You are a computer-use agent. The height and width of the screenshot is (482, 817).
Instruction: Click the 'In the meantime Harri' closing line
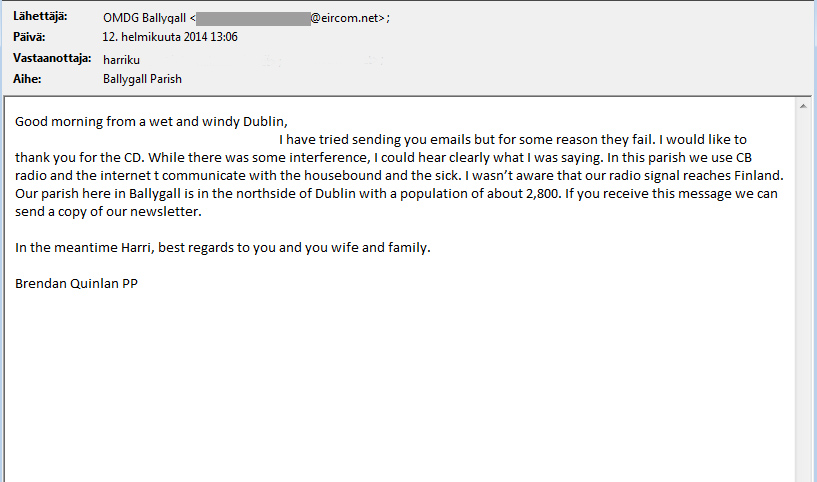coord(222,248)
